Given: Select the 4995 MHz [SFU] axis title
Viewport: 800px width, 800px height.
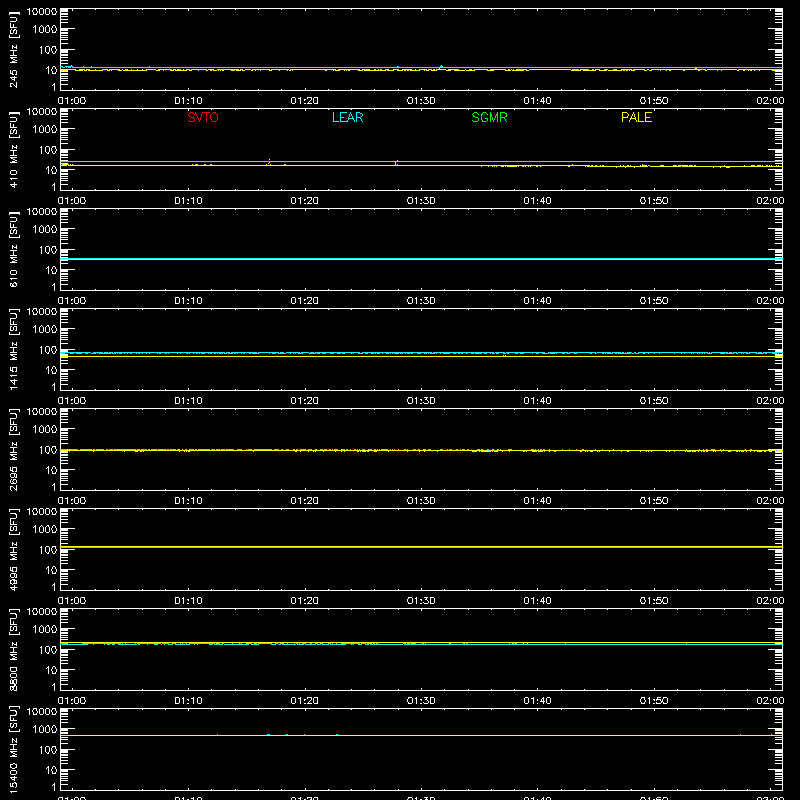Looking at the screenshot, I should (x=13, y=550).
